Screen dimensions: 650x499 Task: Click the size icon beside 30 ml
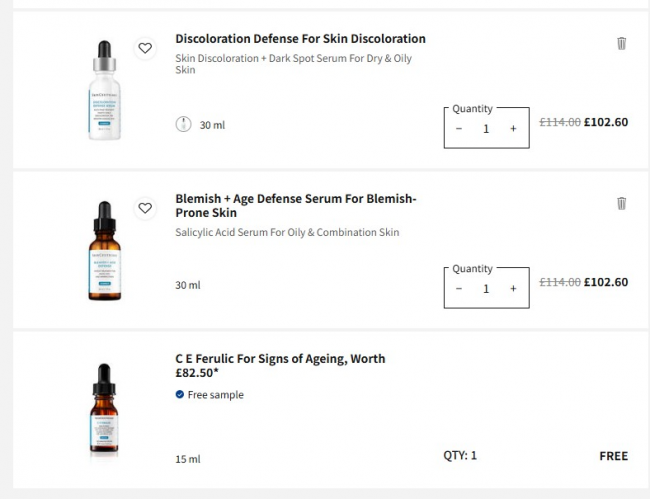(x=183, y=125)
